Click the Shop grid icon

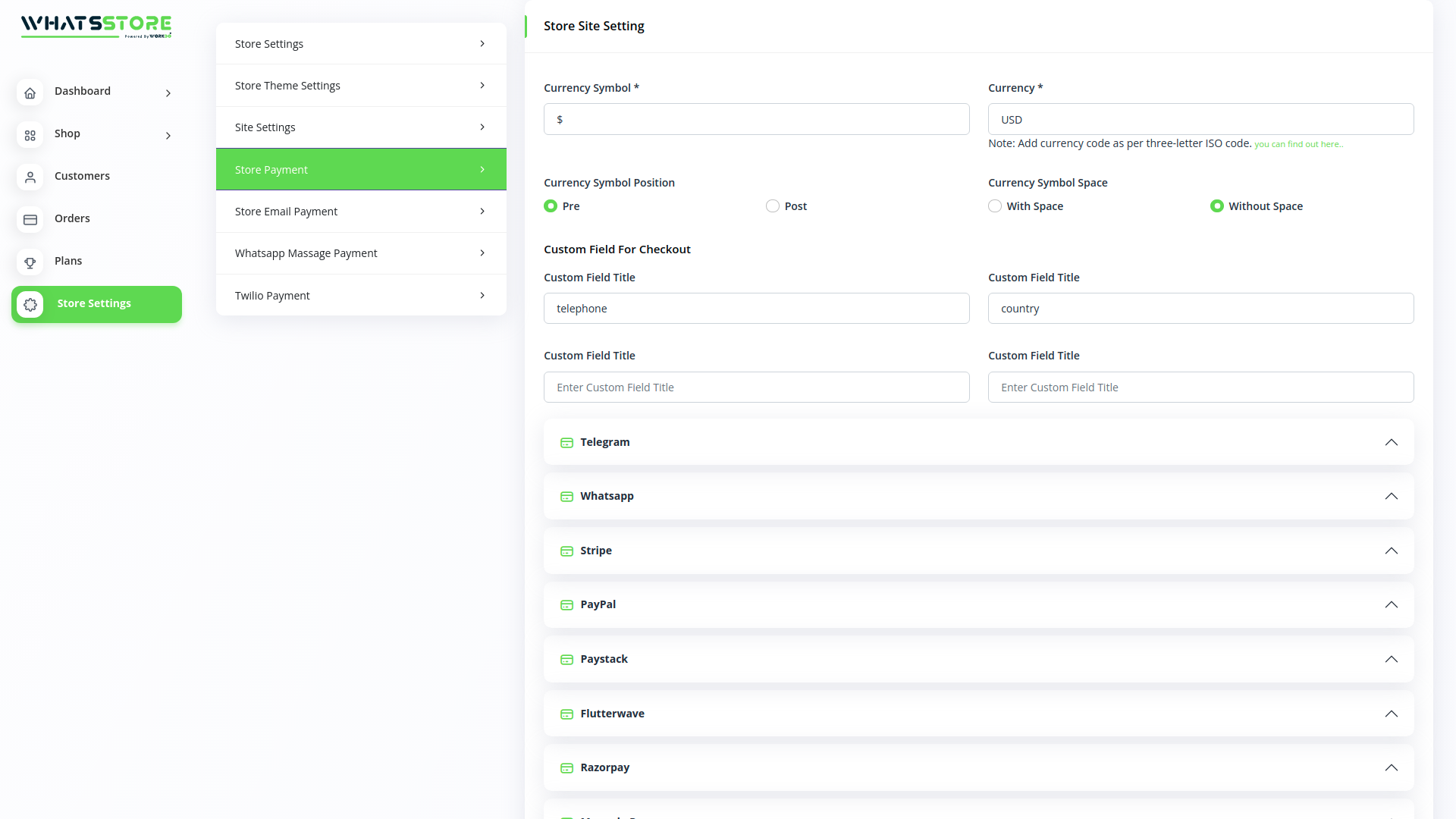pyautogui.click(x=30, y=135)
